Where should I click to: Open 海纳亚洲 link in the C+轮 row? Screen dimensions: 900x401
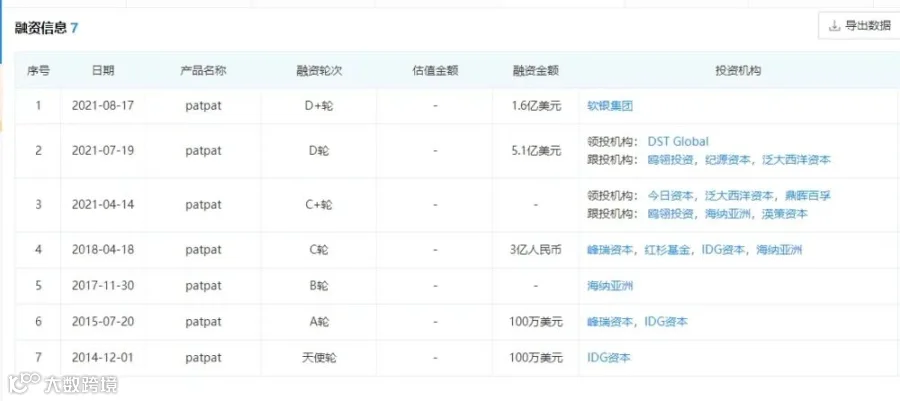[727, 214]
